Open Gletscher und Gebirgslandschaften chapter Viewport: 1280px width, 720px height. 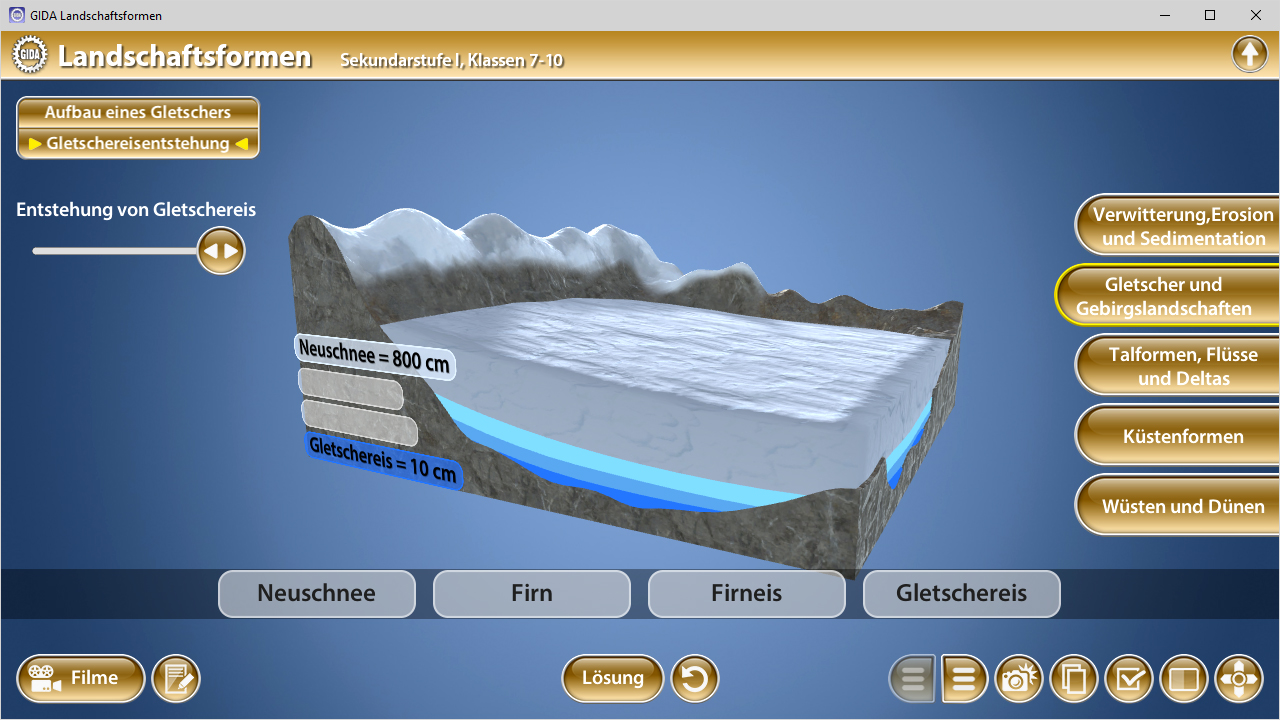click(1168, 296)
